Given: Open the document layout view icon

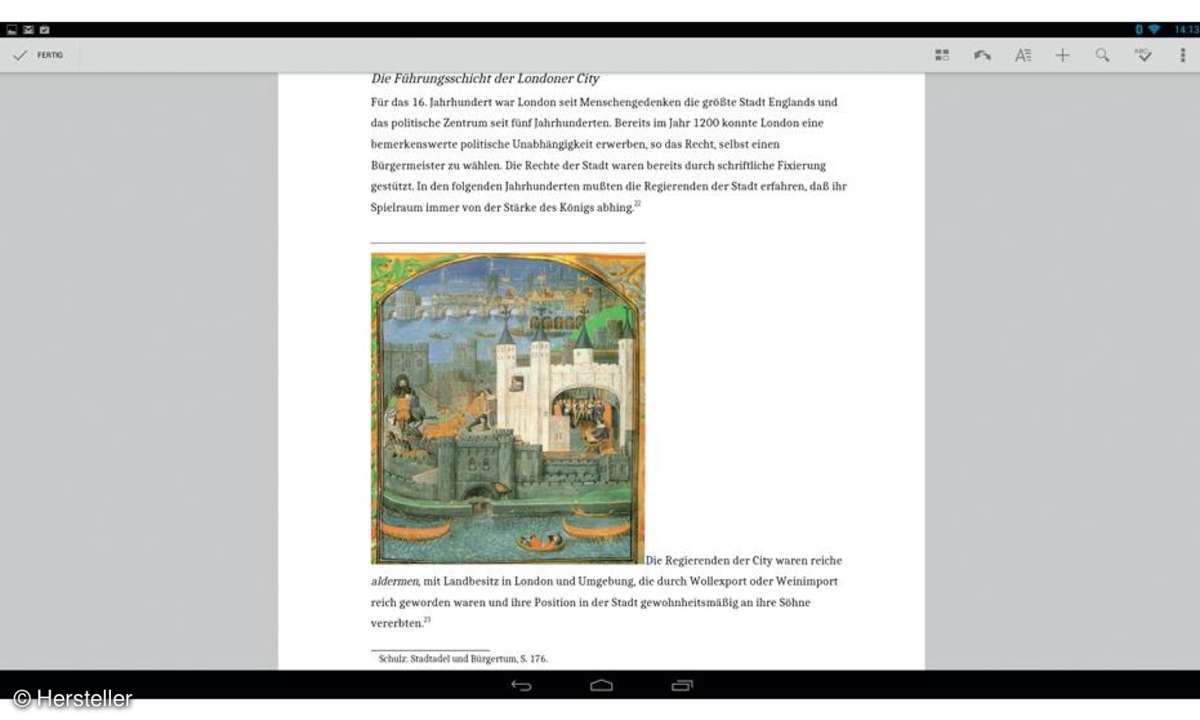Looking at the screenshot, I should point(942,55).
